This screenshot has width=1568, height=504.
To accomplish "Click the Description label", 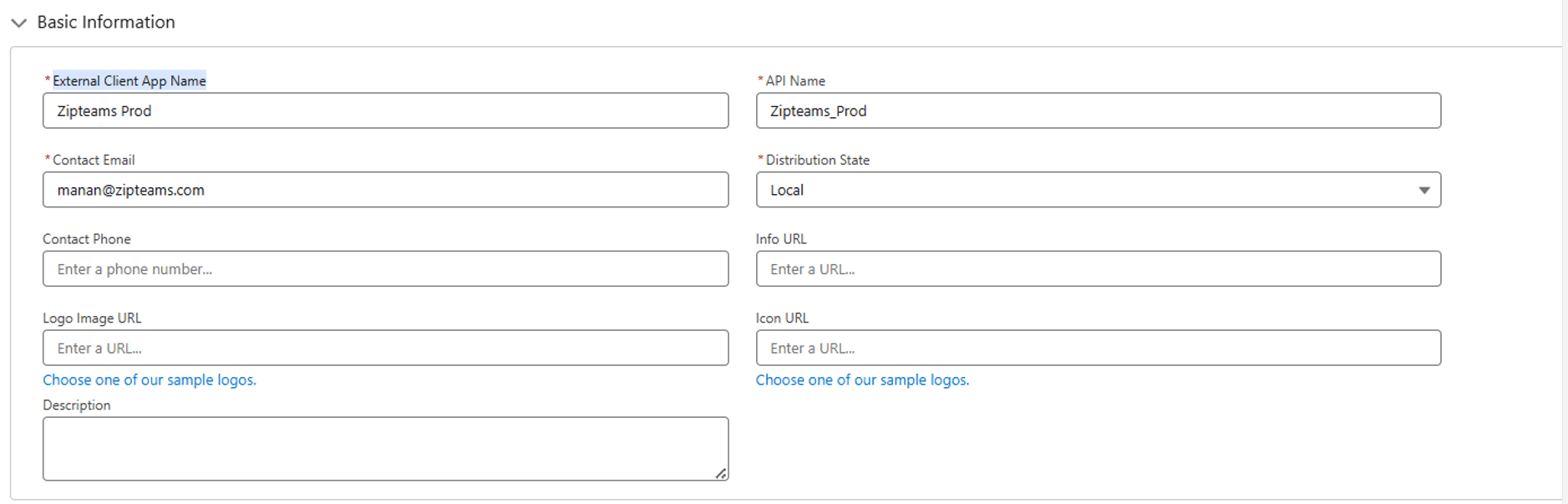I will [x=77, y=405].
